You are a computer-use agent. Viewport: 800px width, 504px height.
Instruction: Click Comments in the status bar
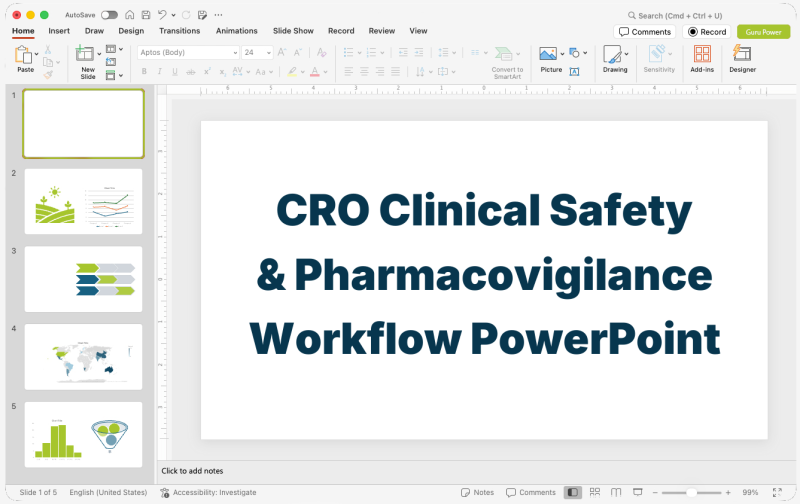[x=531, y=492]
